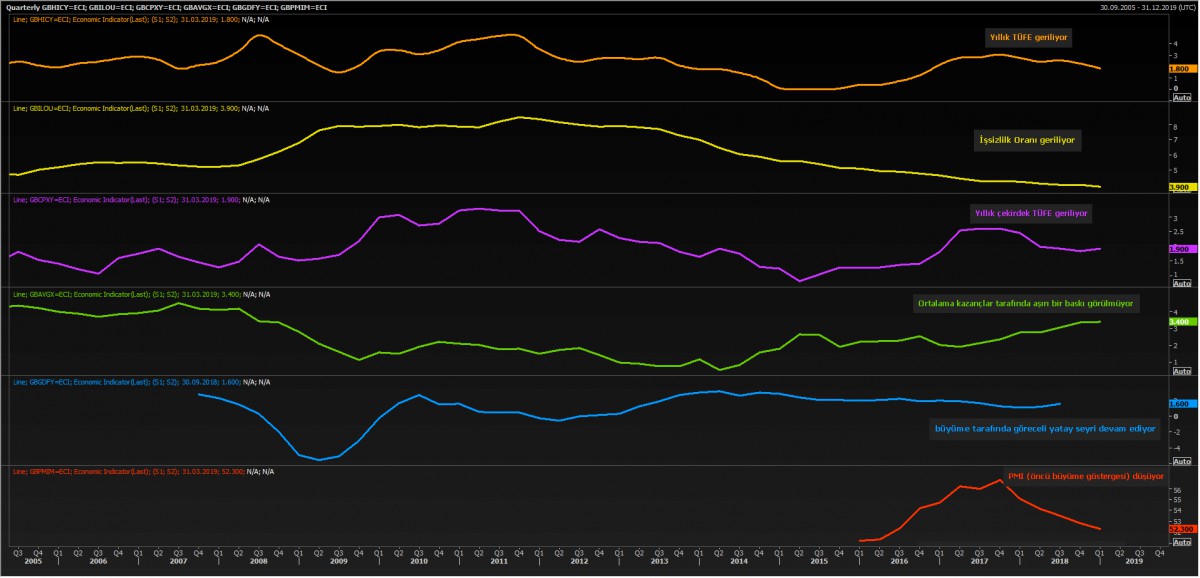The height and width of the screenshot is (578, 1200).
Task: Toggle Auto scaling on the green earnings panel
Action: [x=1180, y=373]
